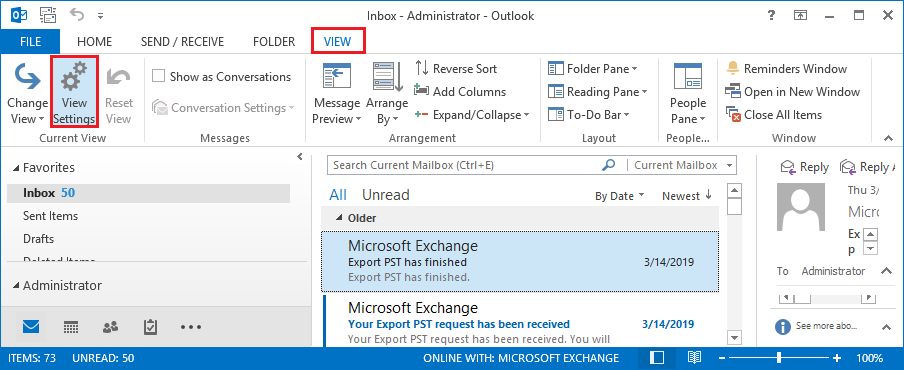This screenshot has width=904, height=370.
Task: Show All messages filter
Action: point(338,195)
